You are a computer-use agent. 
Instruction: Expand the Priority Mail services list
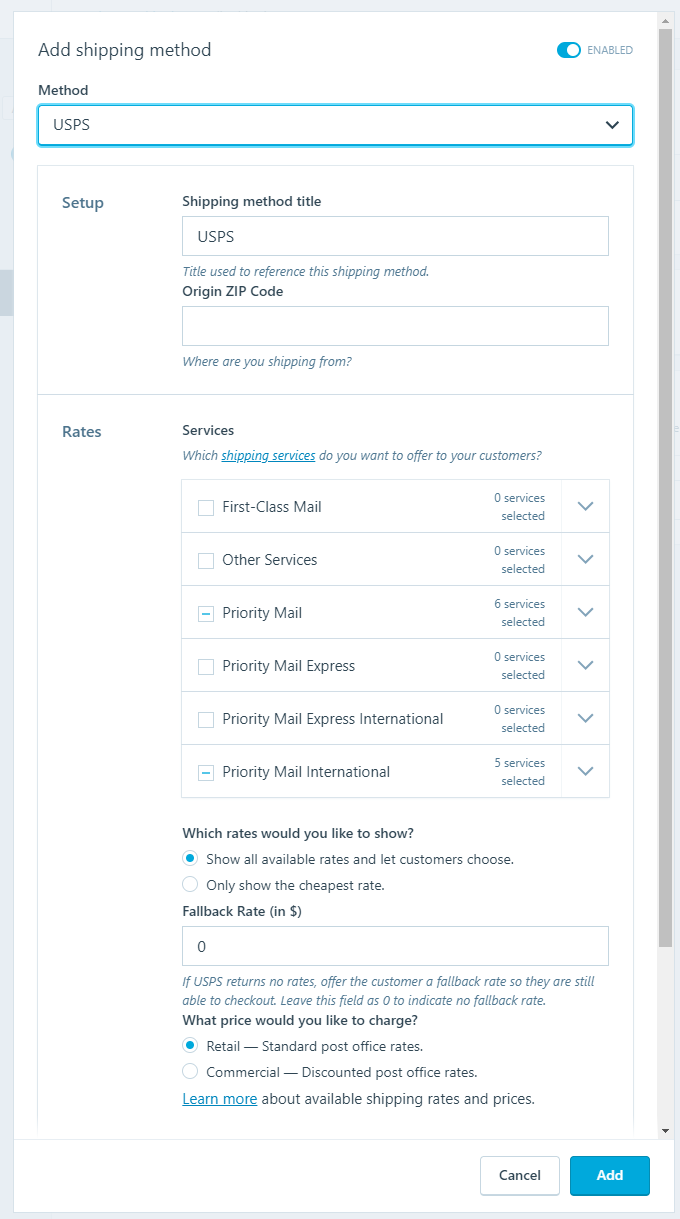tap(585, 611)
